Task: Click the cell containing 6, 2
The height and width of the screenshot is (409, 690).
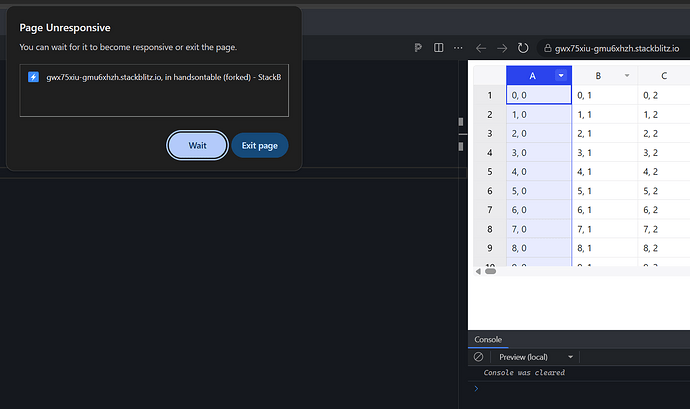Action: (664, 210)
